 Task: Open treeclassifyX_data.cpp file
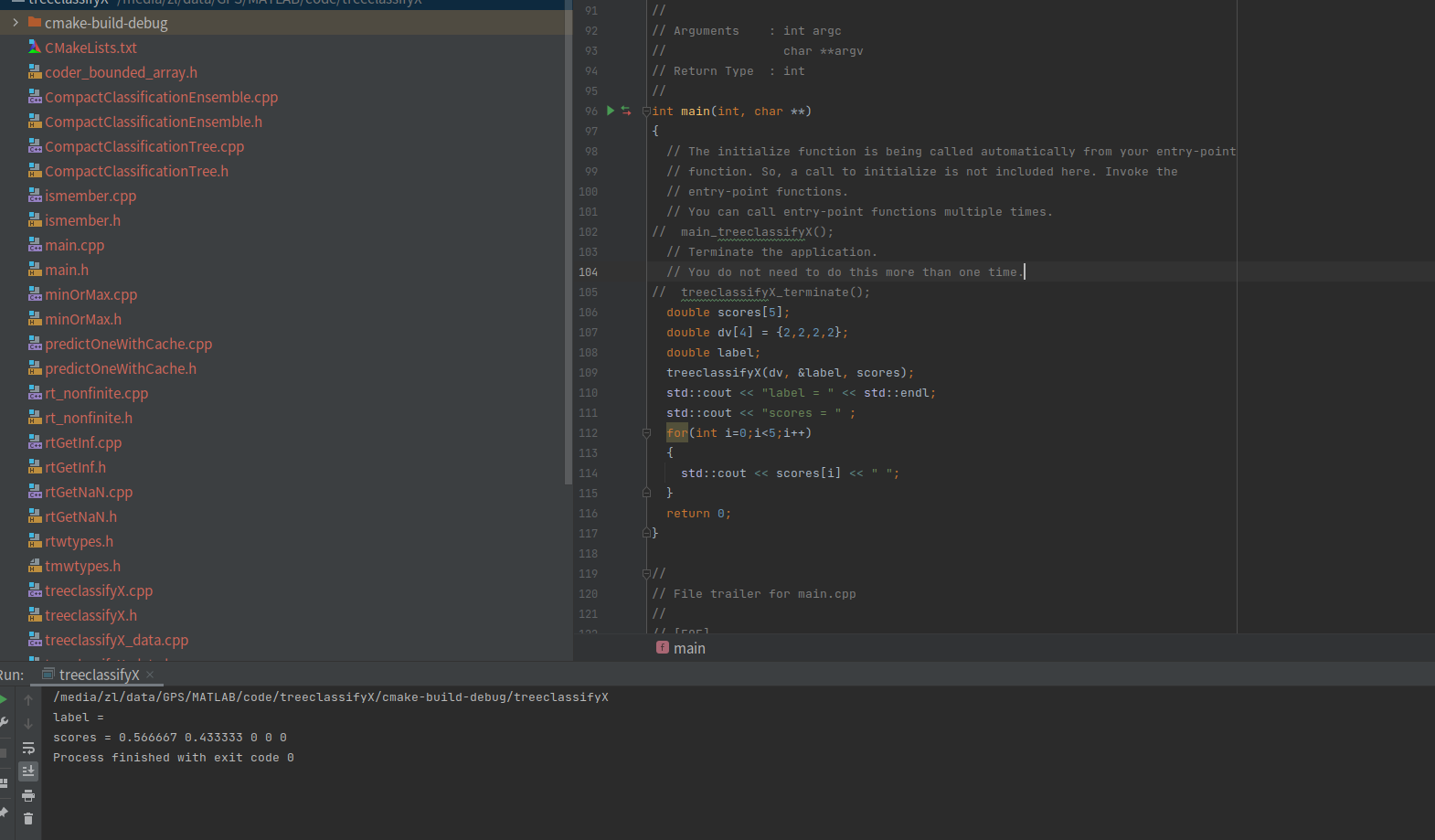116,640
